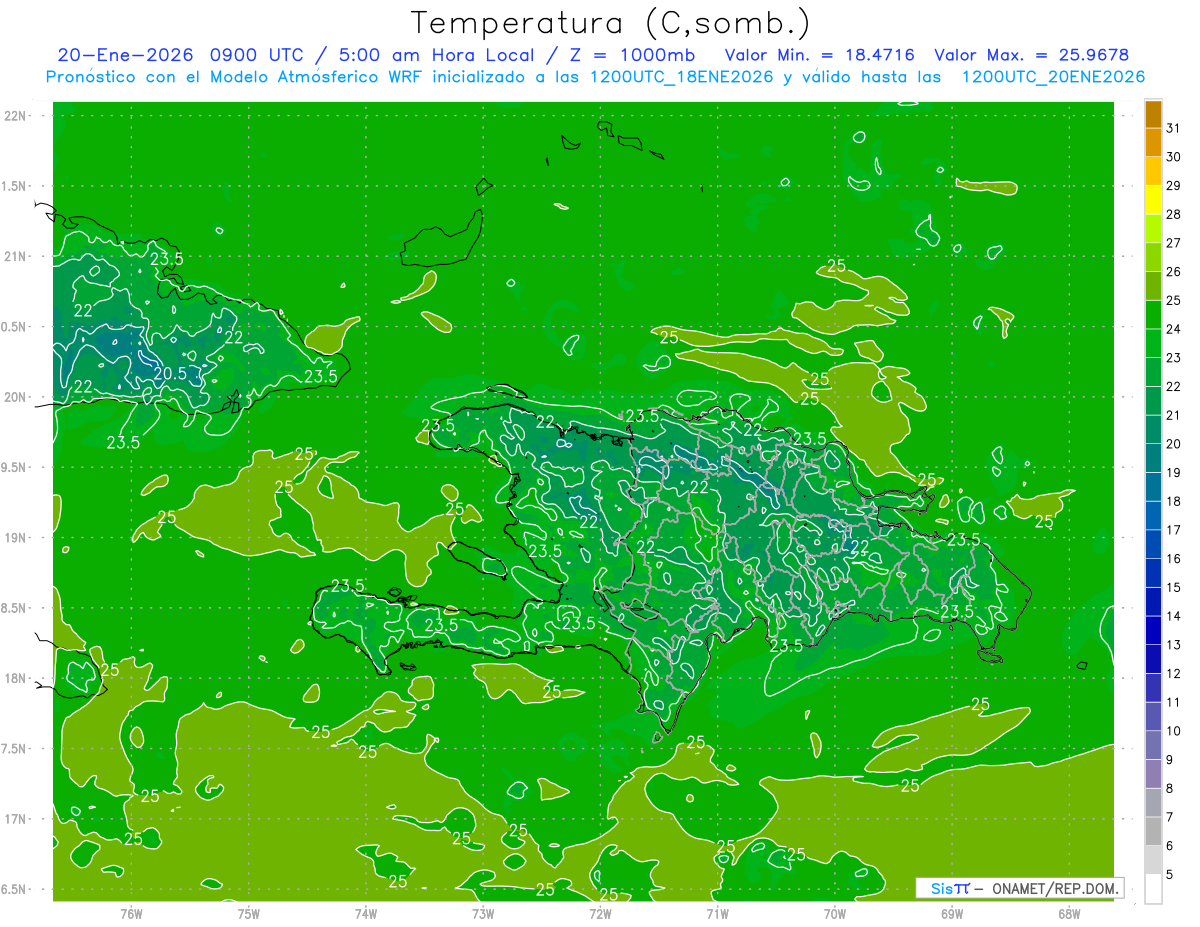Select the '20-Ene-2026' forecast date text

tap(125, 55)
